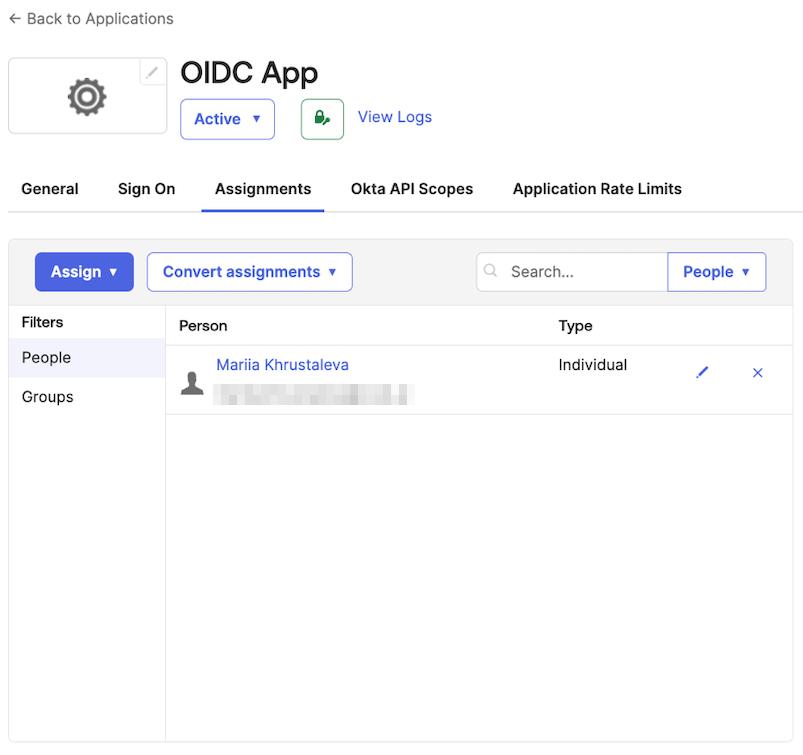Screen dimensions: 803x755
Task: Open Mariia Khrustaleva's profile link
Action: click(x=282, y=365)
